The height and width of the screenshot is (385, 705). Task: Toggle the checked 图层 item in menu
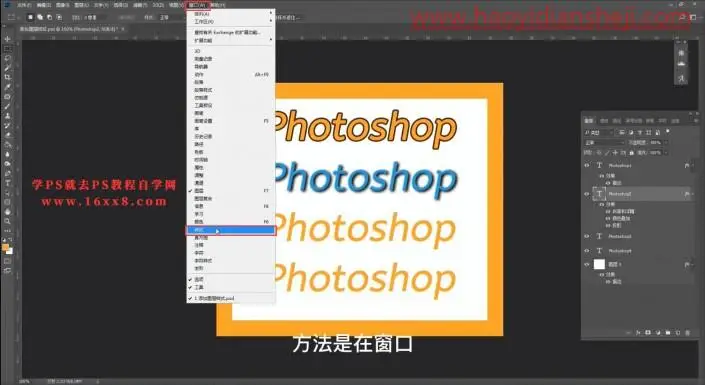[x=231, y=191]
